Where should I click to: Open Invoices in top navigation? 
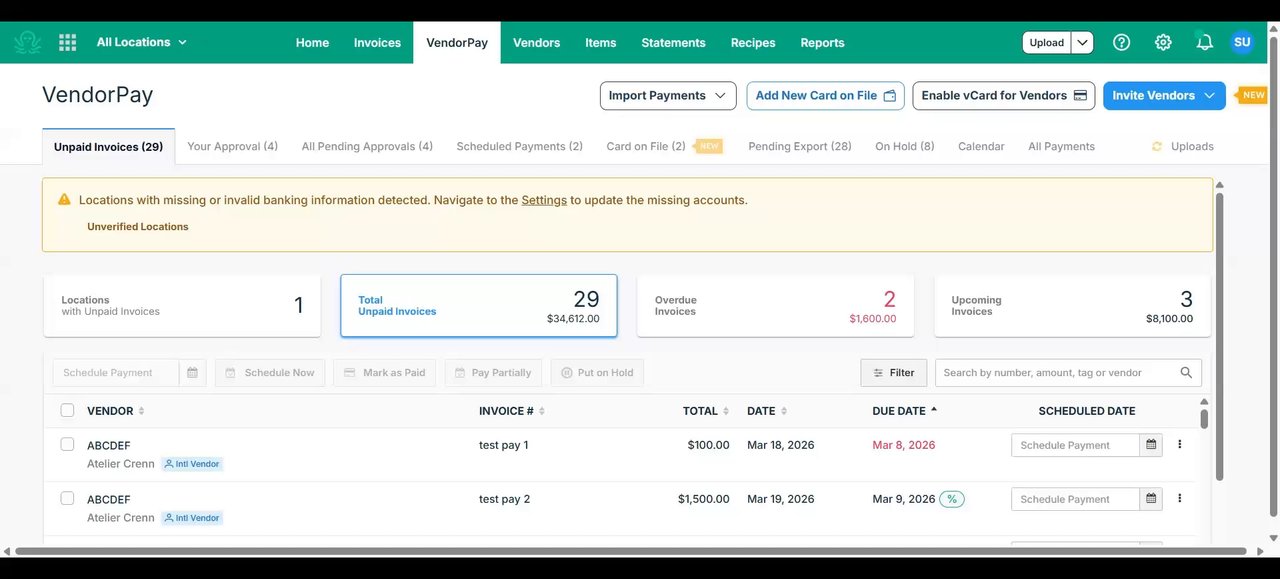377,42
